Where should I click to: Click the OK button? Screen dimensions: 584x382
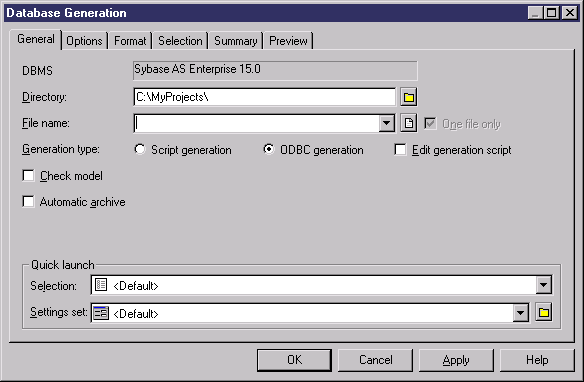(294, 360)
